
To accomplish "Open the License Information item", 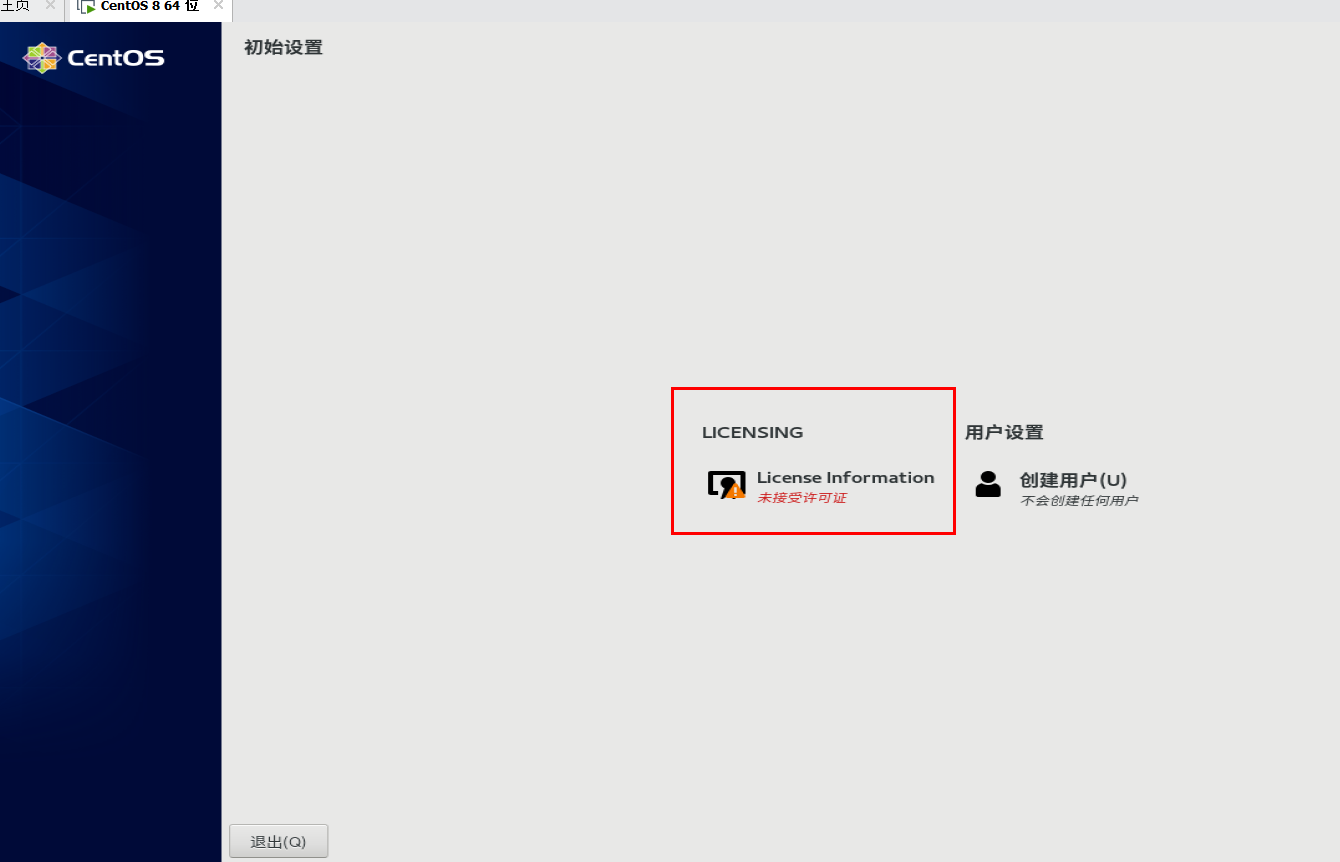I will click(845, 477).
